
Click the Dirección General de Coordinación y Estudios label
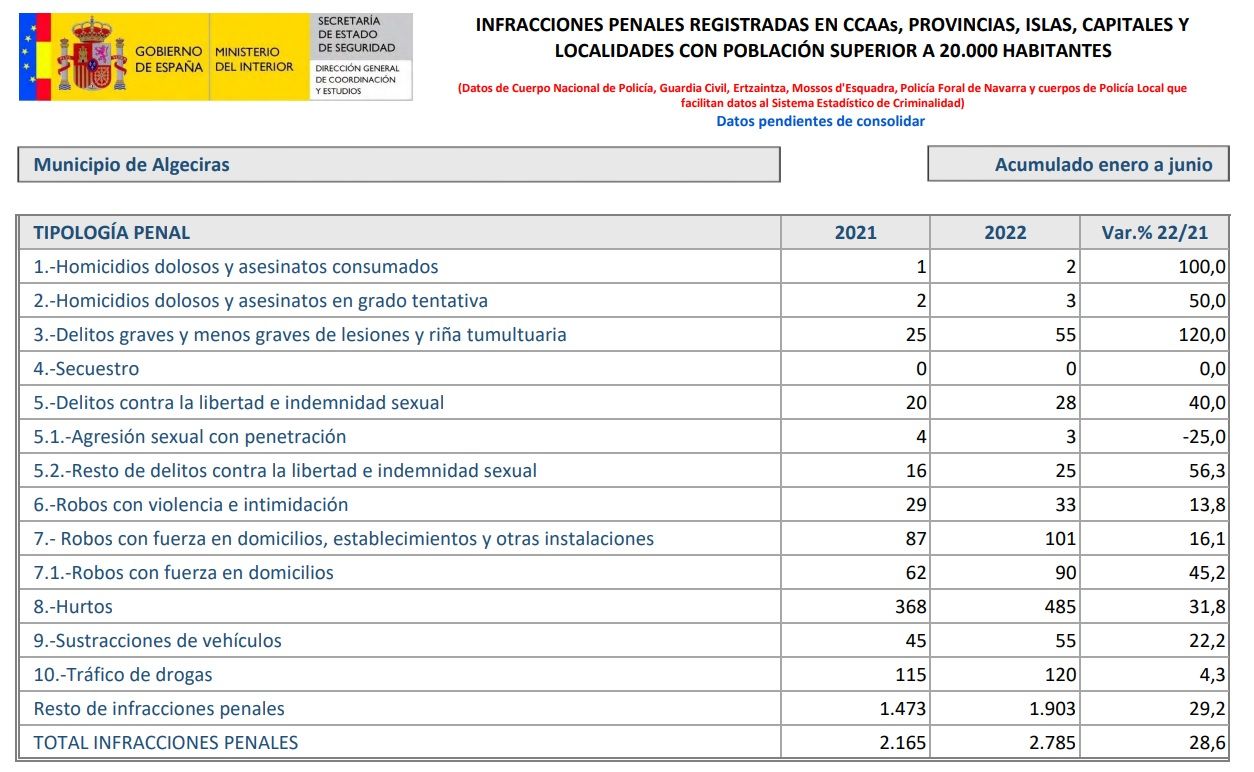click(360, 80)
